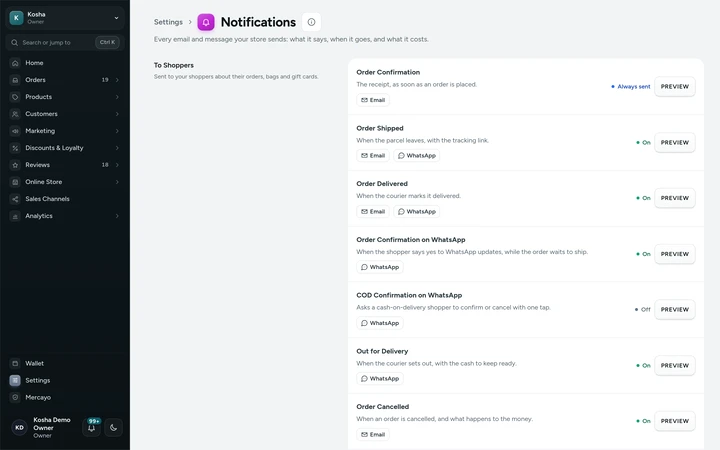Viewport: 720px width, 450px height.
Task: Open Sales Channels in the sidebar
Action: [x=65, y=199]
